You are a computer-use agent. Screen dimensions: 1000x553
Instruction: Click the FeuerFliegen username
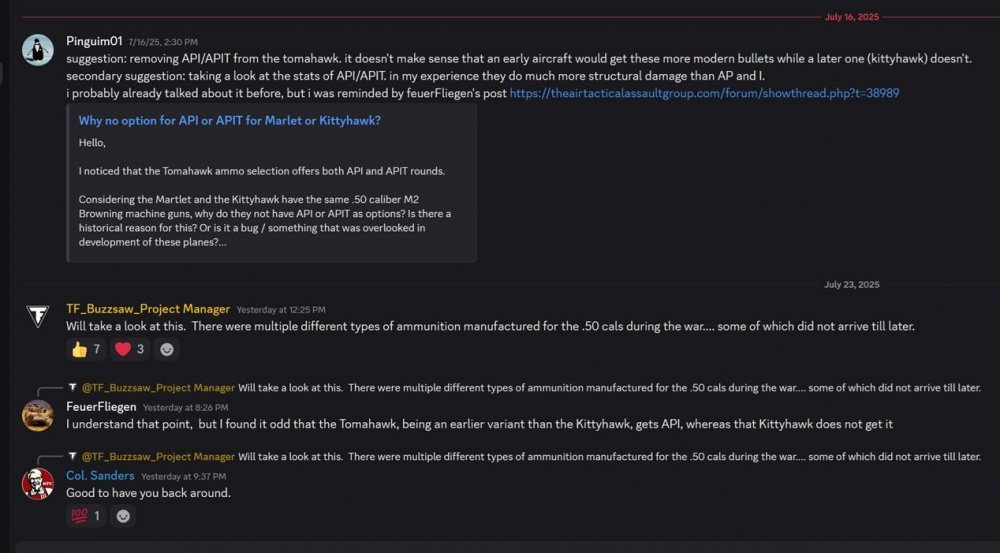pyautogui.click(x=100, y=407)
